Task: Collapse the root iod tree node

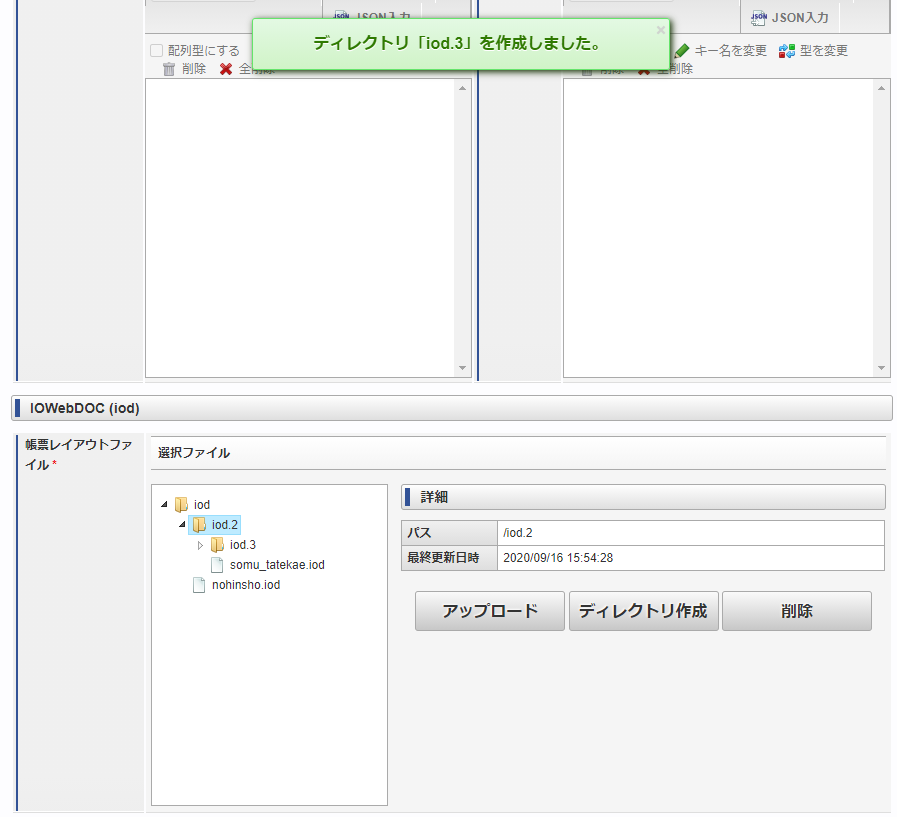Action: click(x=164, y=505)
